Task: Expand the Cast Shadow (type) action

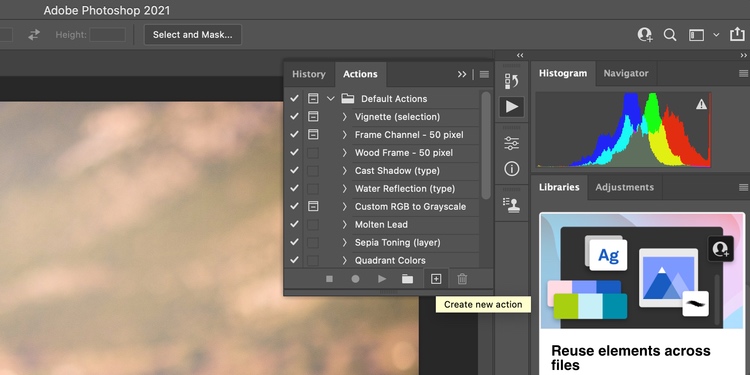Action: click(x=344, y=171)
